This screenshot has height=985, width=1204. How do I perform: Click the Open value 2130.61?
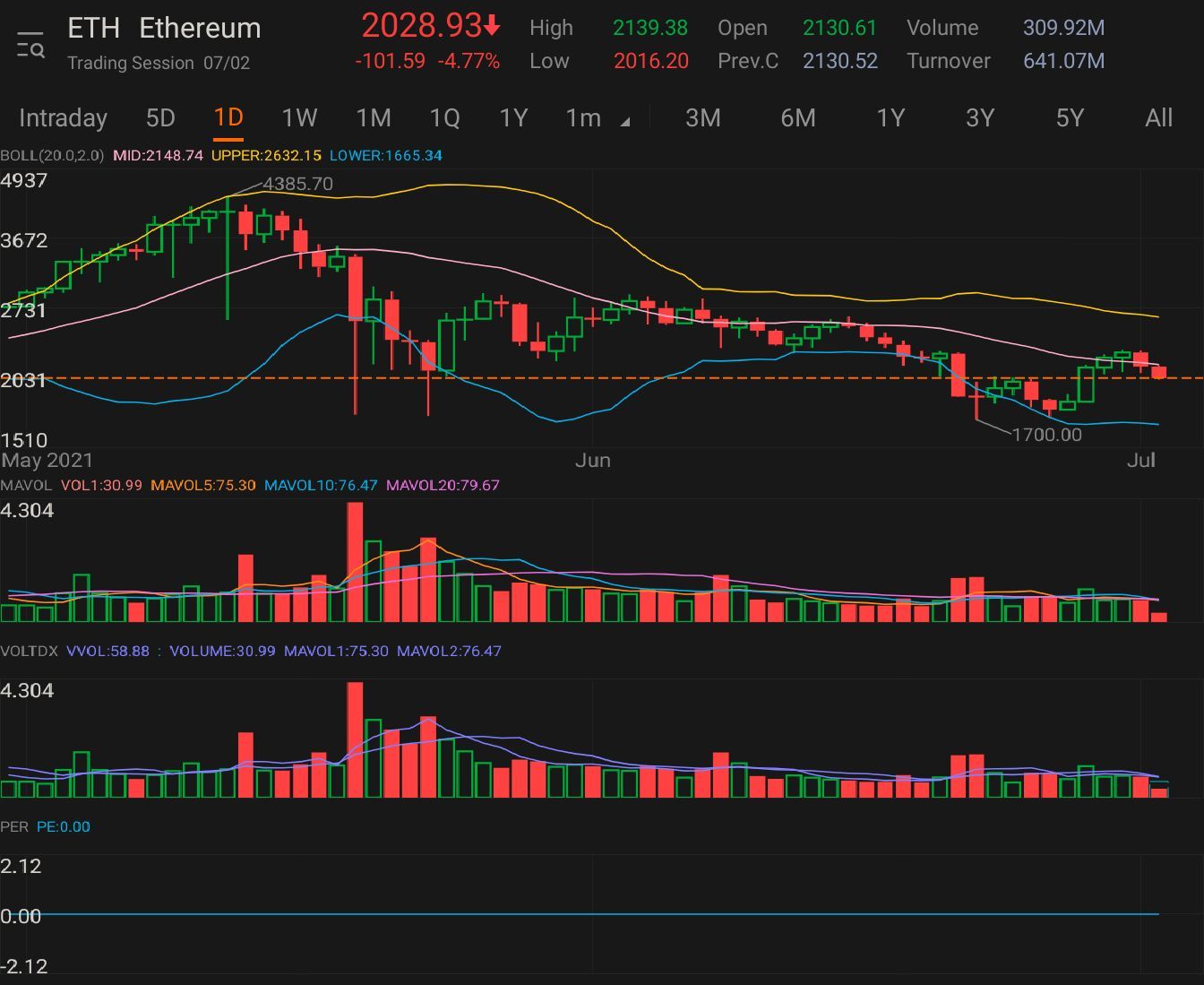tap(839, 28)
